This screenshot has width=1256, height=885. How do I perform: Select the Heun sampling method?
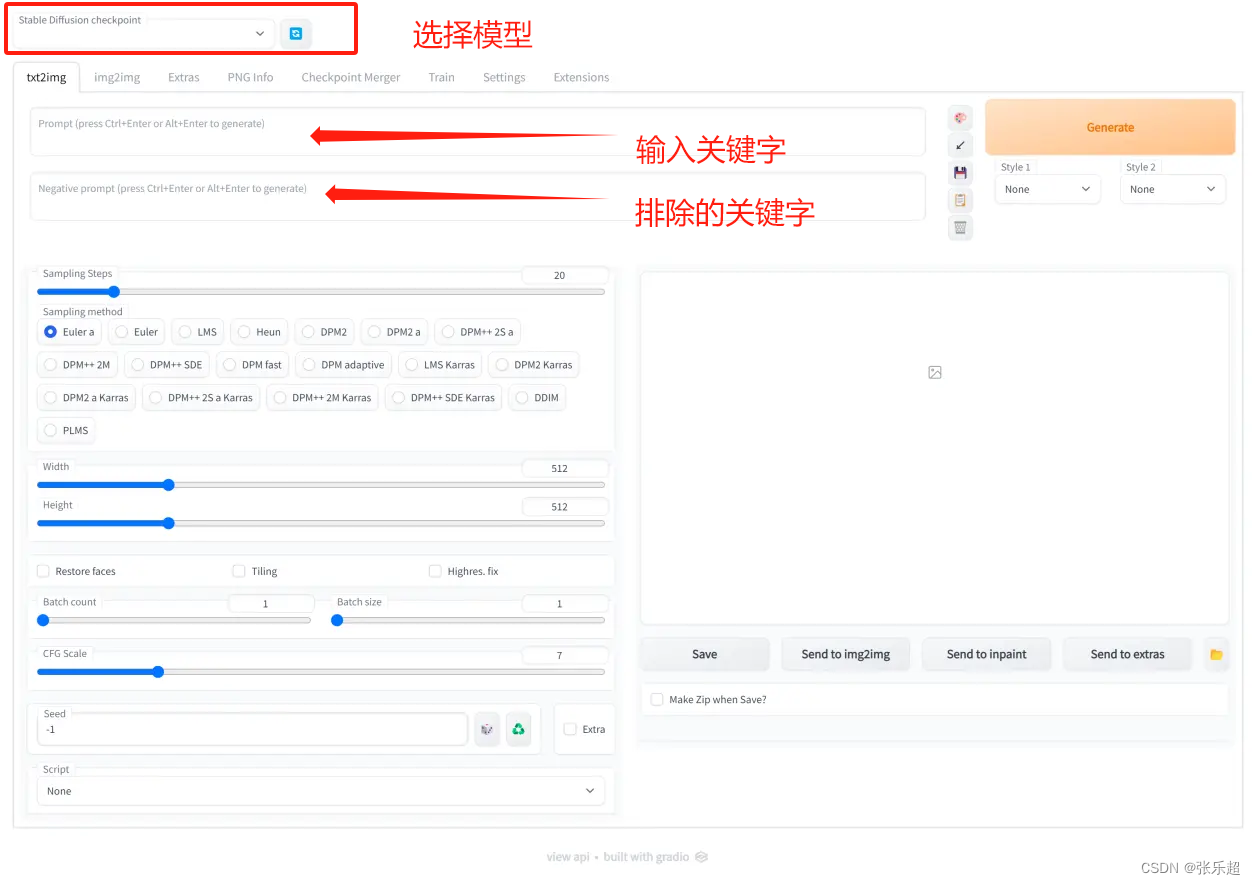(x=259, y=332)
